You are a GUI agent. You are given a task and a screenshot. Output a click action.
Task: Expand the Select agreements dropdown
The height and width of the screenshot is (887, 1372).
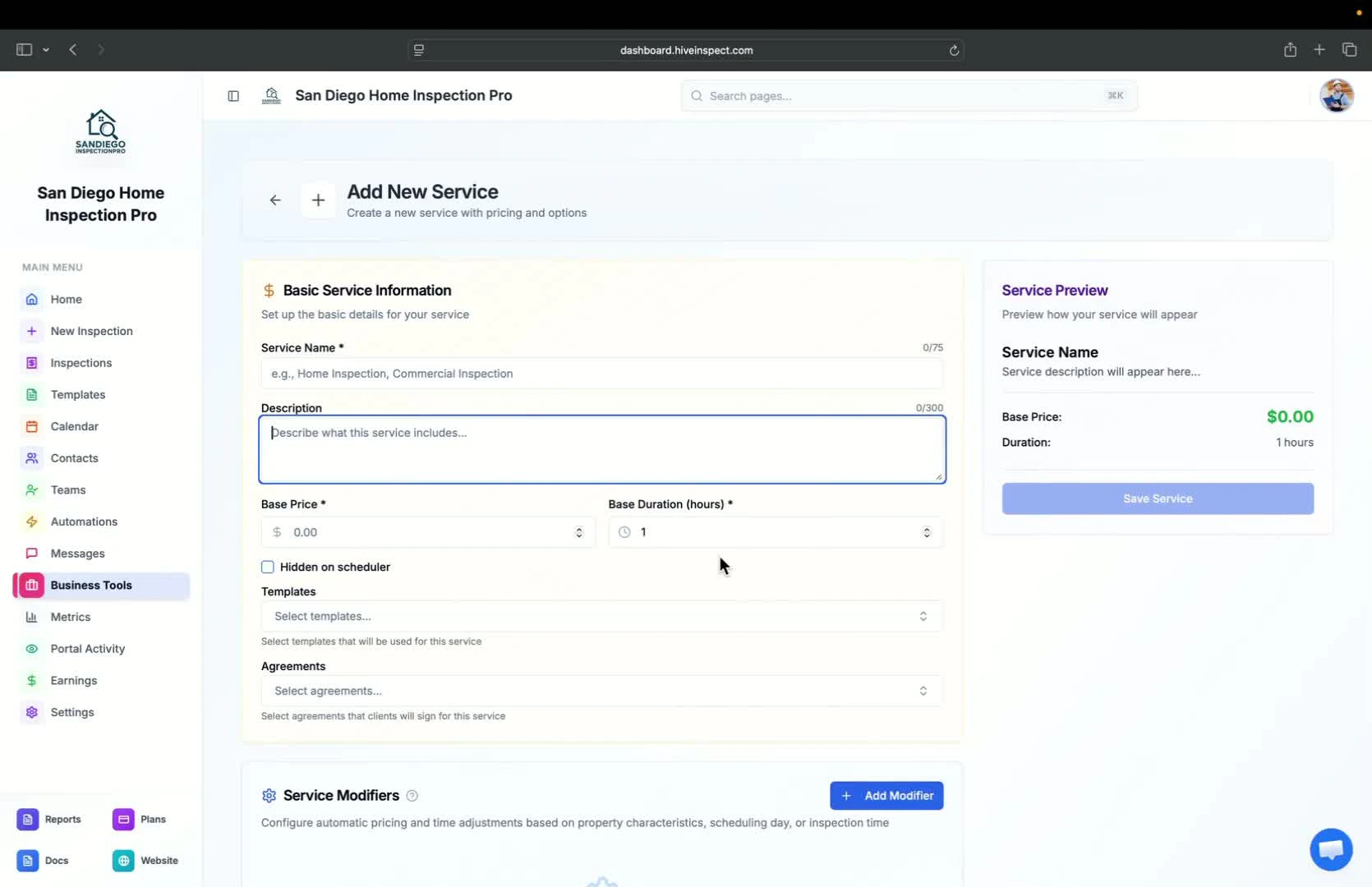click(x=601, y=691)
